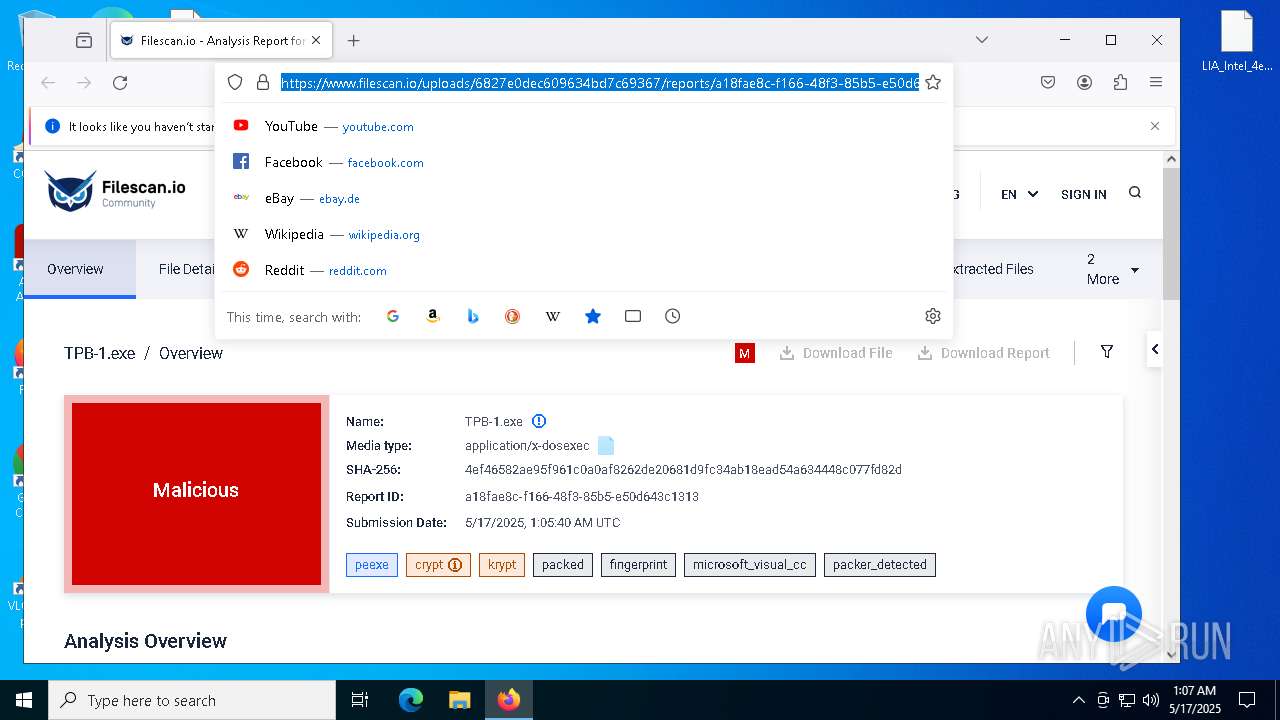
Task: Click Windows taskbar search box
Action: coord(192,700)
